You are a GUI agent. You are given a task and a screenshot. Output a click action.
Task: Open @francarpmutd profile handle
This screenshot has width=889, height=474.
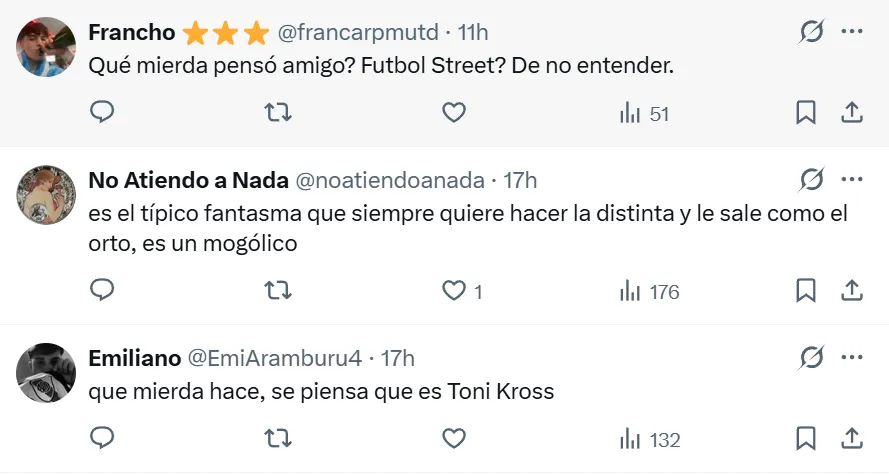click(357, 32)
